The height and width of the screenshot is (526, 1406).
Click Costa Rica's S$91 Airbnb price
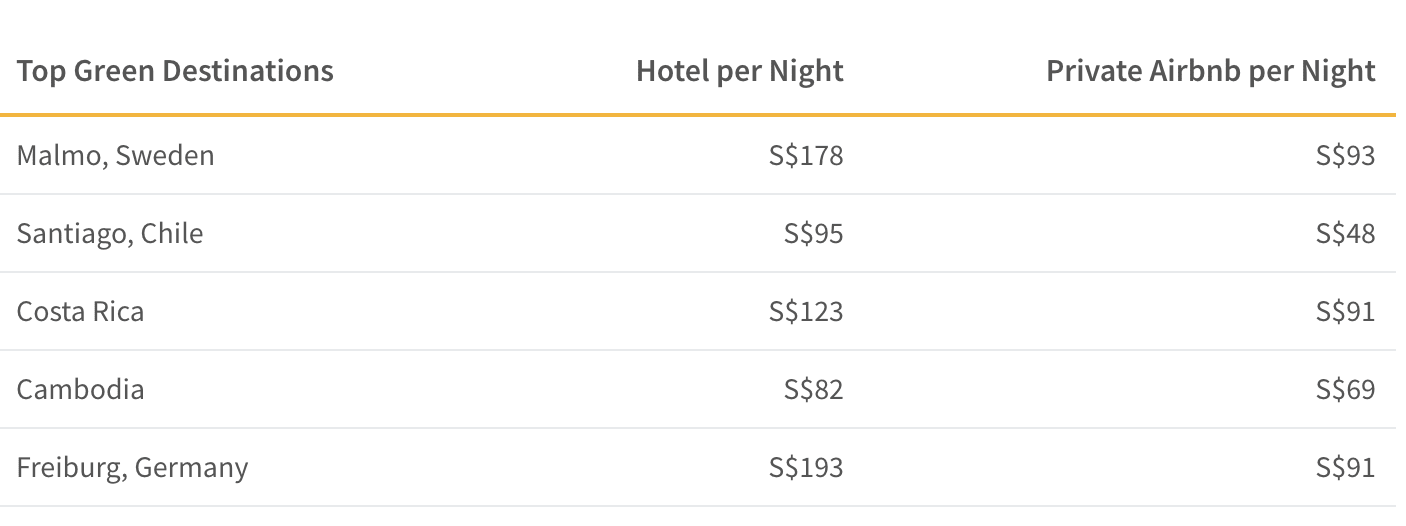pyautogui.click(x=1345, y=312)
